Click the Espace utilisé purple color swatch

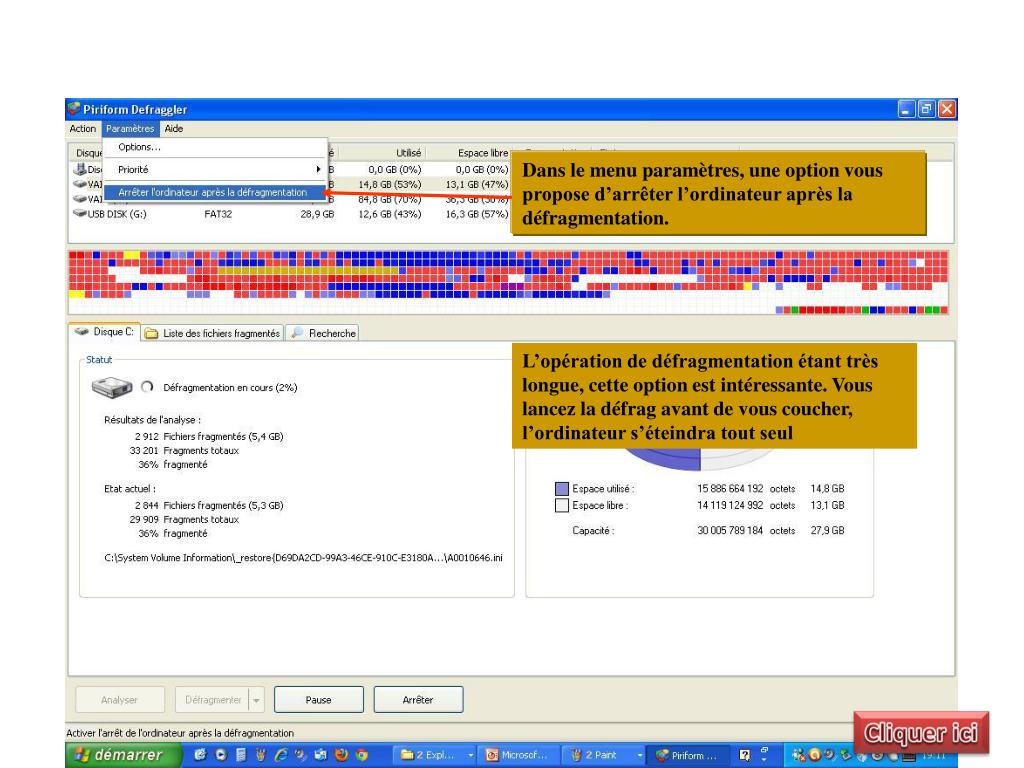point(562,488)
